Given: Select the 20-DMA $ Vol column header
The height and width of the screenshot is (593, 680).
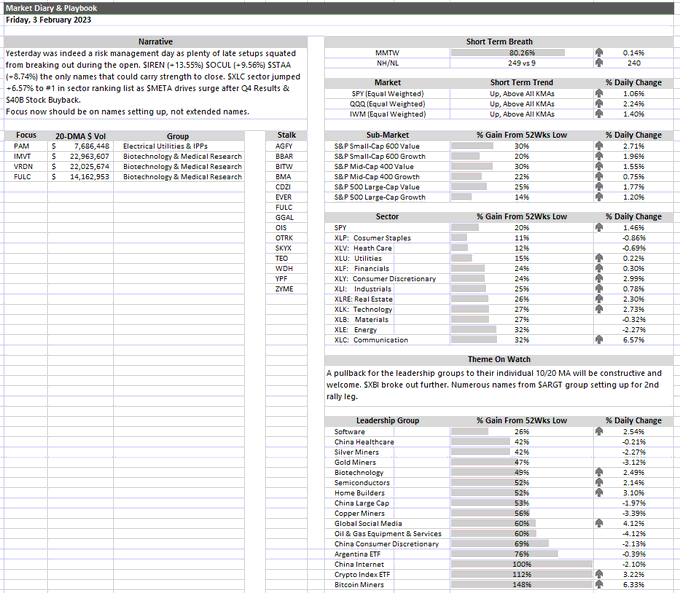Looking at the screenshot, I should (x=81, y=135).
